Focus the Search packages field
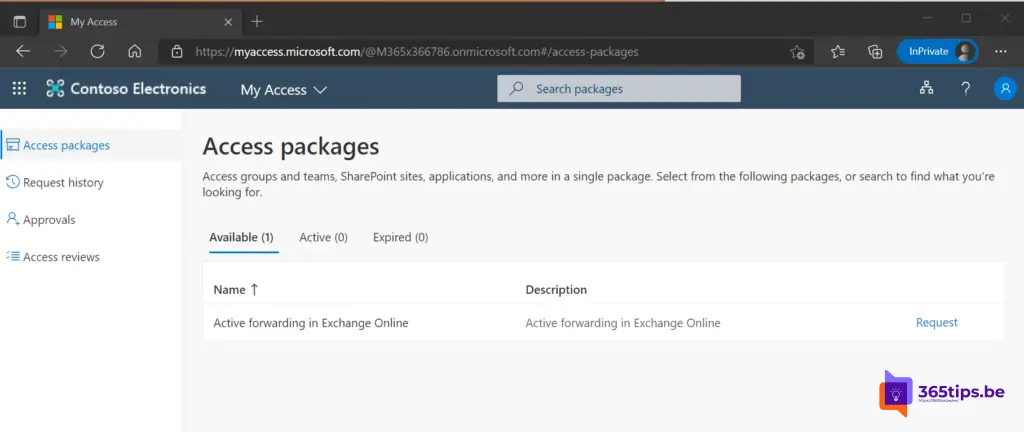 point(618,89)
